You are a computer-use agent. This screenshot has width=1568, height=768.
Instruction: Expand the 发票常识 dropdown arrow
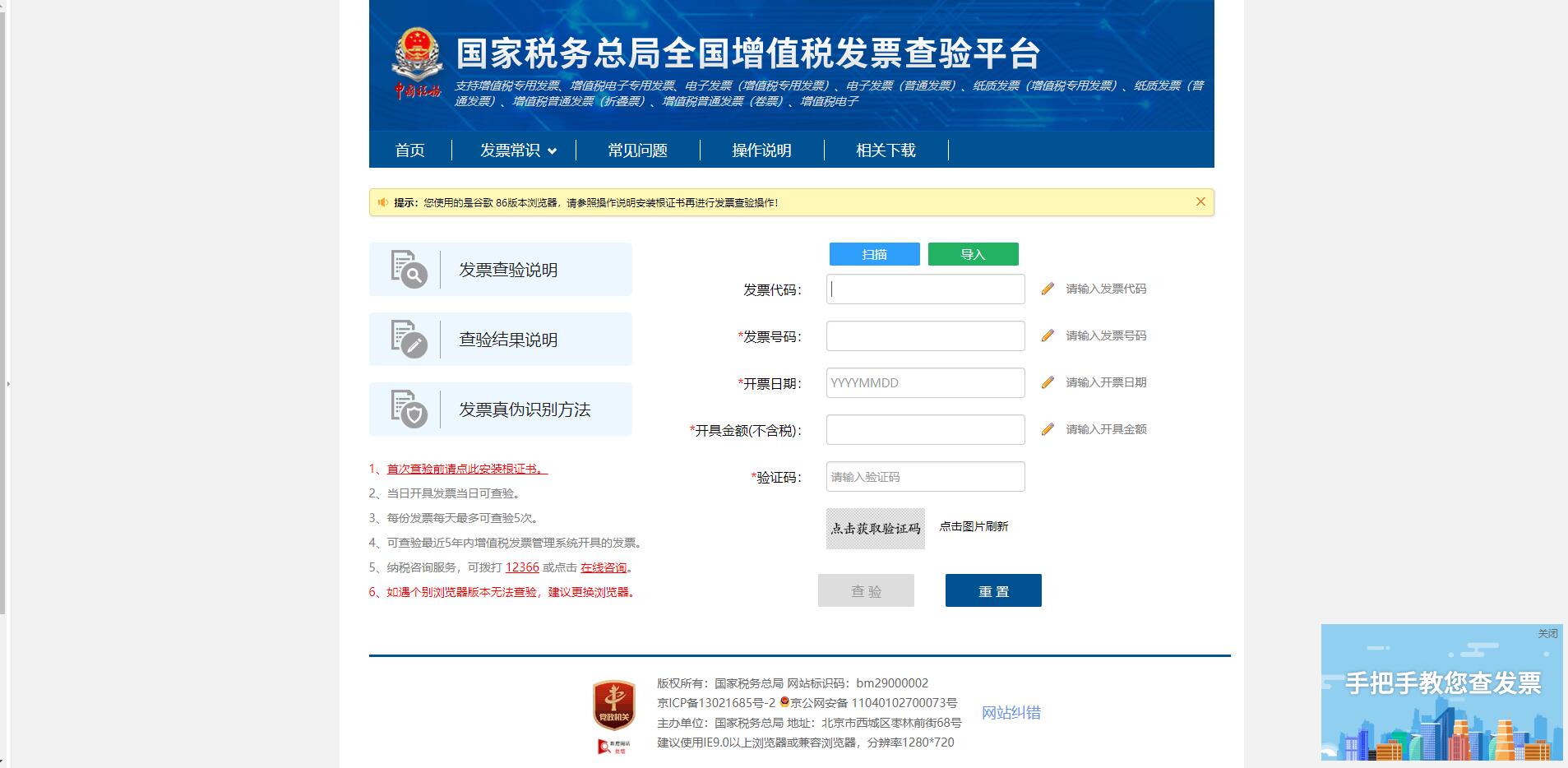552,151
